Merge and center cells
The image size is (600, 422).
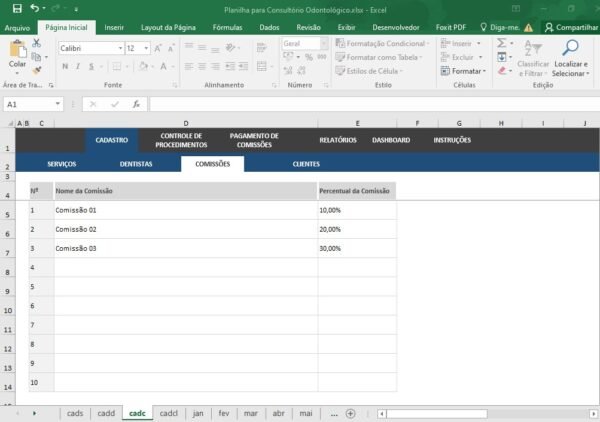click(x=262, y=67)
